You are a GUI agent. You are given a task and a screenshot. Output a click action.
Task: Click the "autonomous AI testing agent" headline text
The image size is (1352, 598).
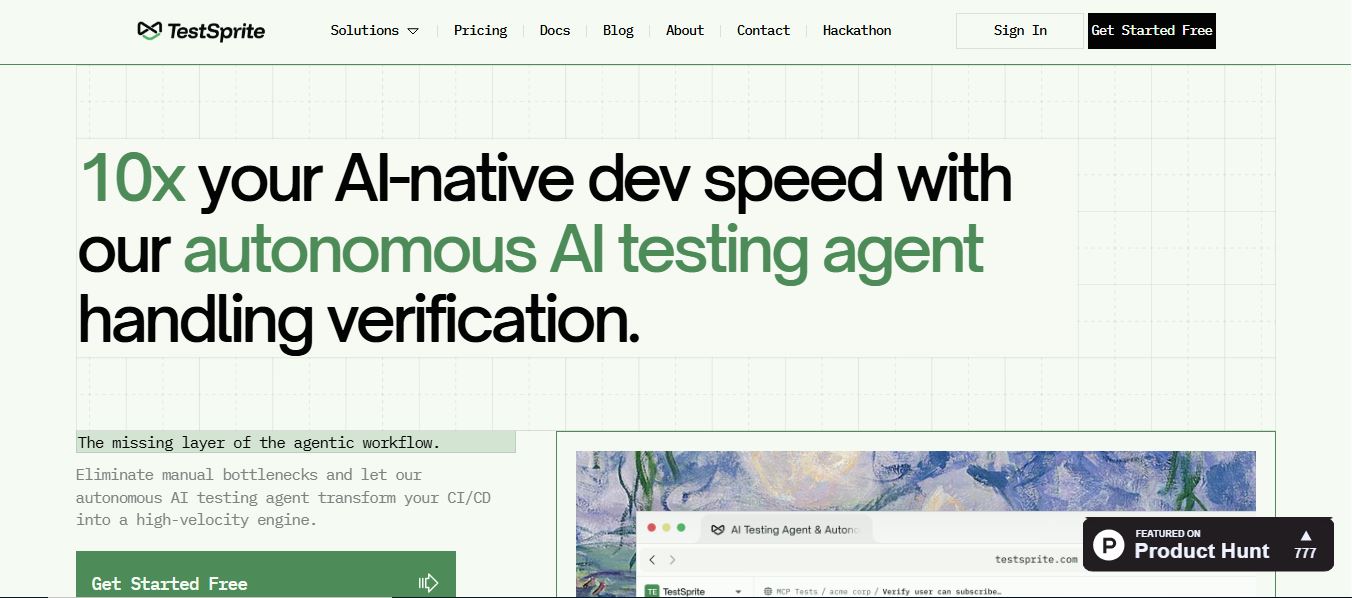pyautogui.click(x=583, y=250)
